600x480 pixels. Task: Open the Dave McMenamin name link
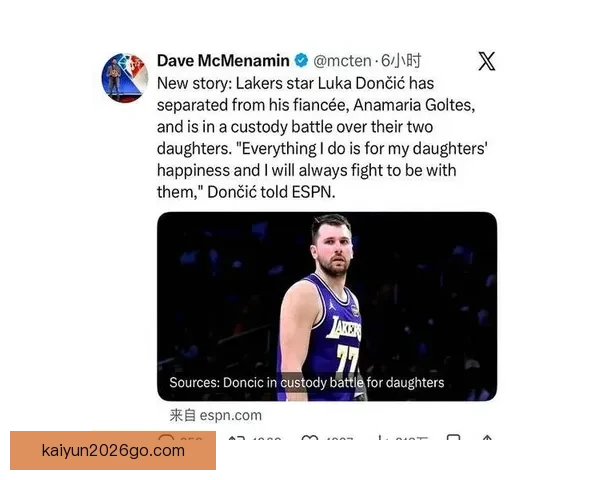[223, 60]
